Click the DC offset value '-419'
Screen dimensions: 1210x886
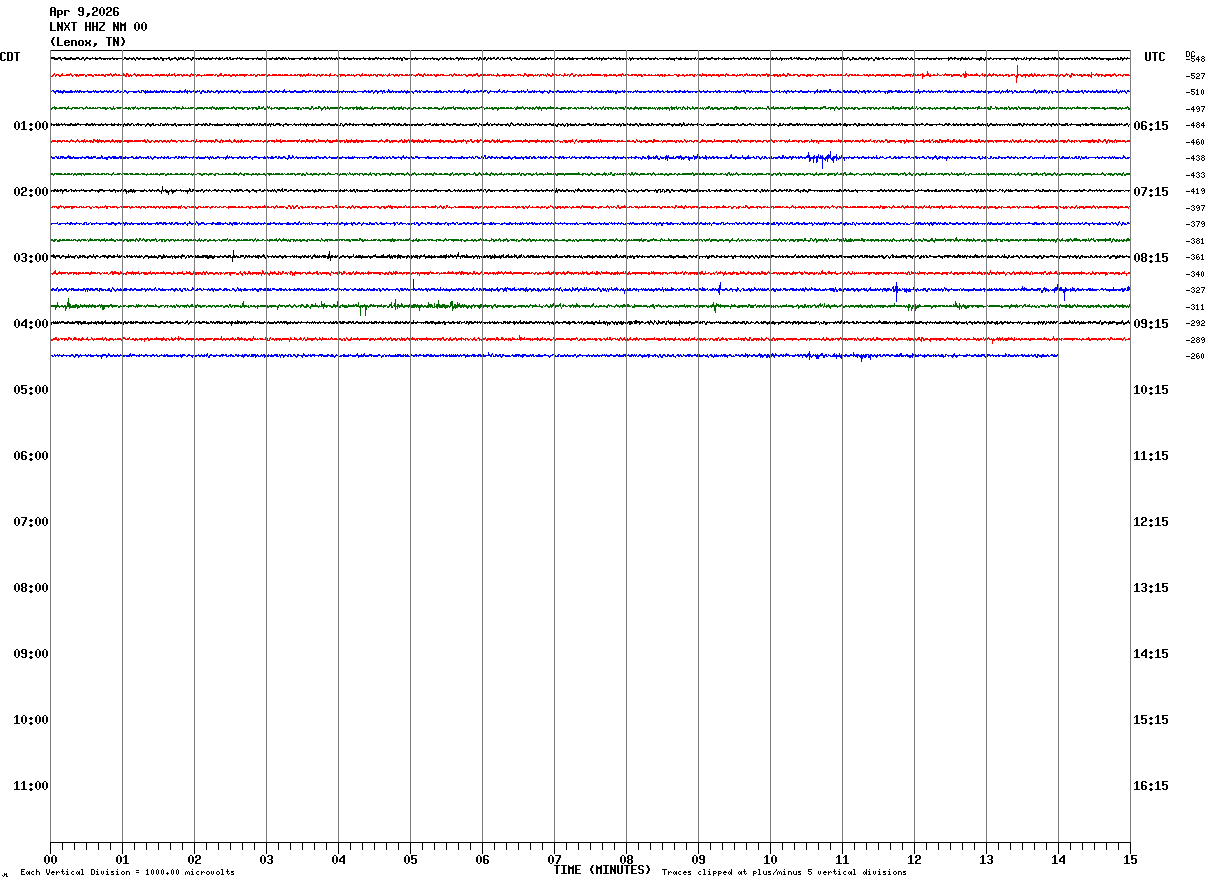point(1195,191)
